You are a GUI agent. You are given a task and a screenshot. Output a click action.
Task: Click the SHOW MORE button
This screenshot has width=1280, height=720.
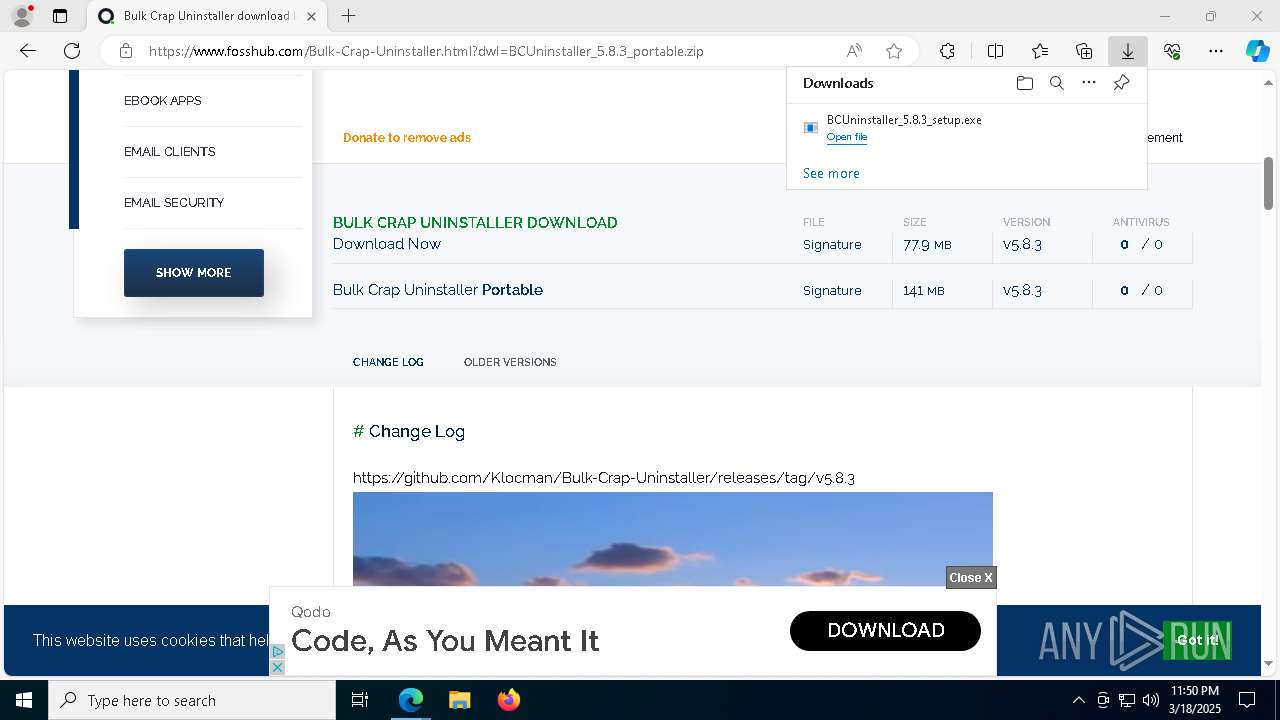click(194, 273)
